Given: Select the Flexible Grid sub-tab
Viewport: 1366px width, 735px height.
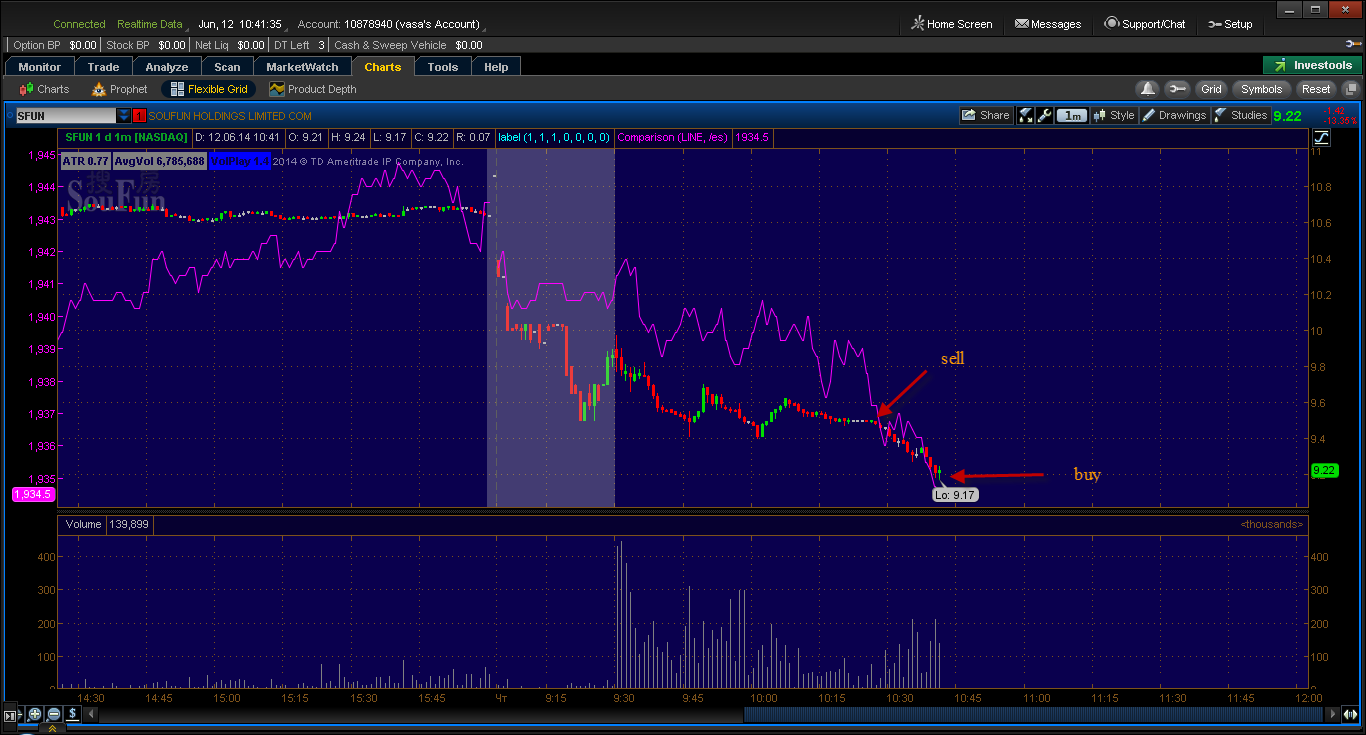Looking at the screenshot, I should [x=208, y=89].
